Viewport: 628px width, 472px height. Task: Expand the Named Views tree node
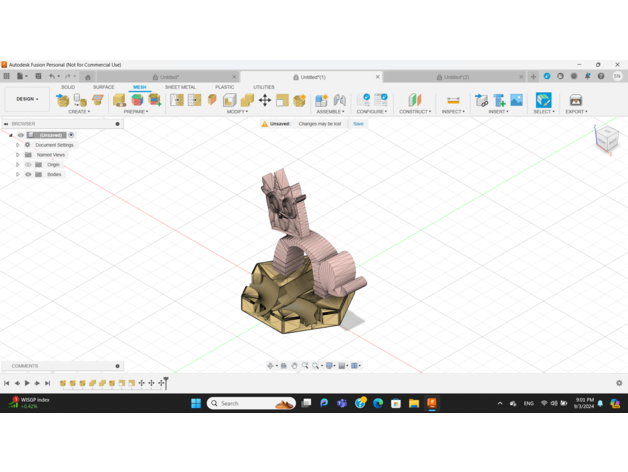pyautogui.click(x=17, y=155)
